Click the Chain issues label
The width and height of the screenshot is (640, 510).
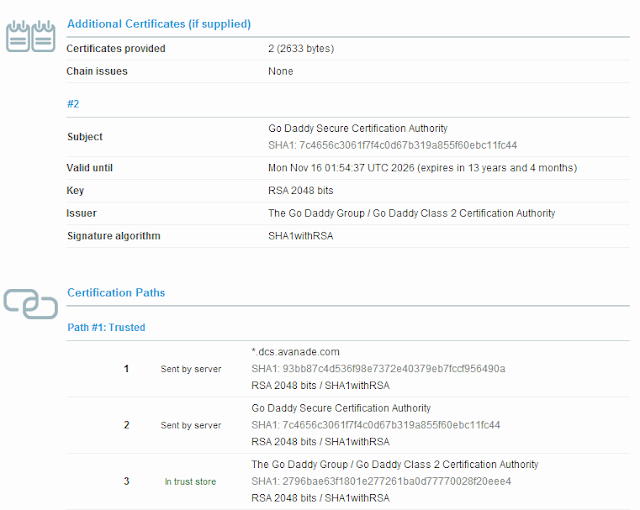[97, 71]
